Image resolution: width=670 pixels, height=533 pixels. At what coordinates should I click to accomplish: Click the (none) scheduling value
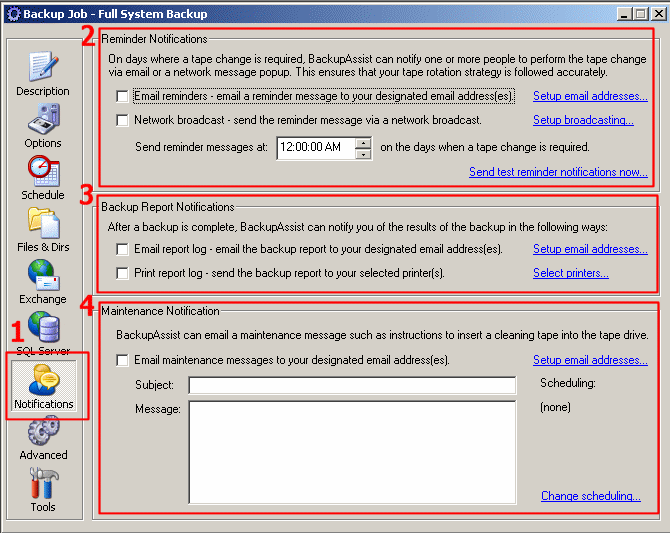555,407
